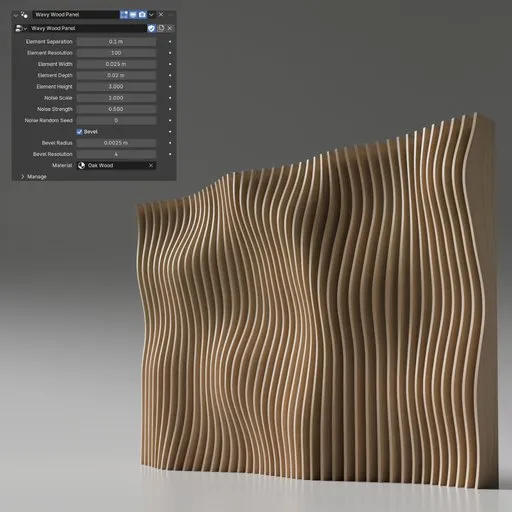Click Noise Scale animate dot
Screen dimensions: 512x512
[170, 98]
